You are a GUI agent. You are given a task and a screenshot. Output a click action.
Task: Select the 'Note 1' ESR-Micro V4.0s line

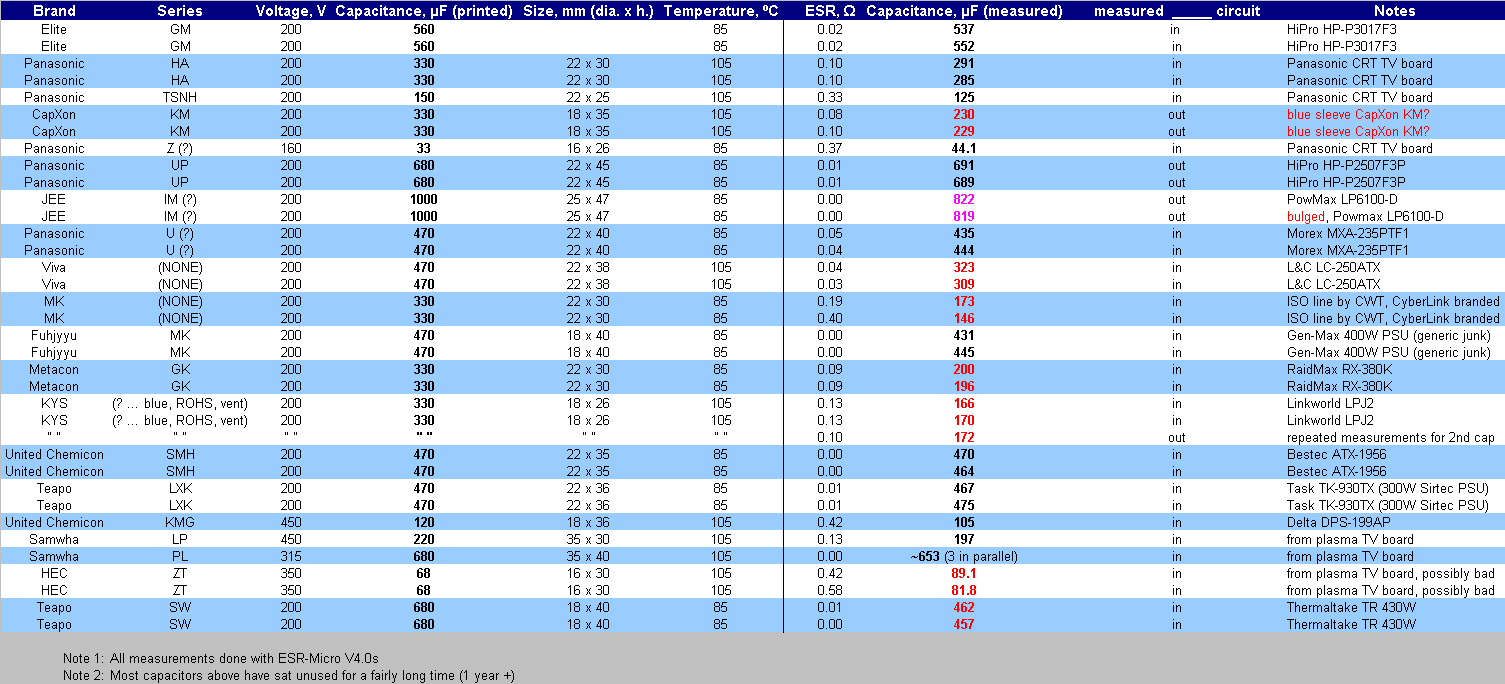(x=221, y=658)
